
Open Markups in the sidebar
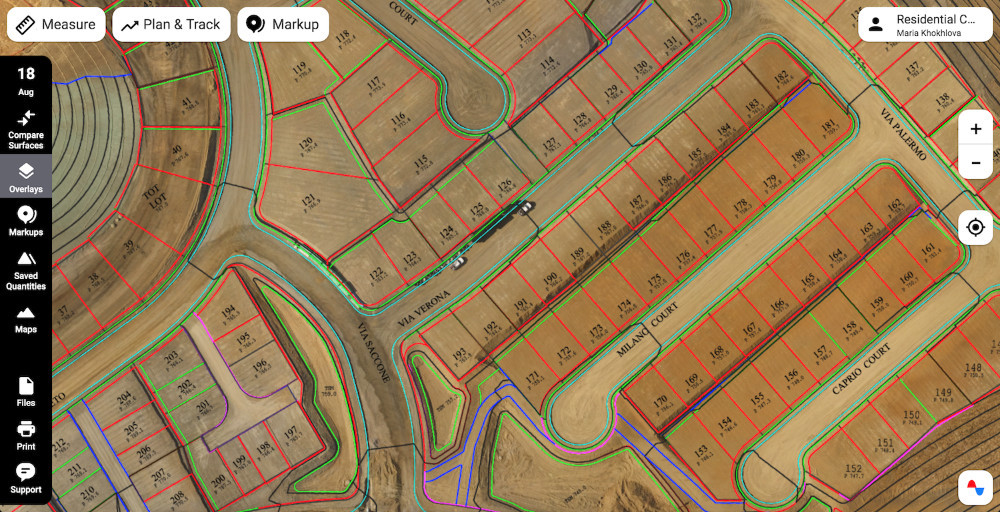coord(26,221)
